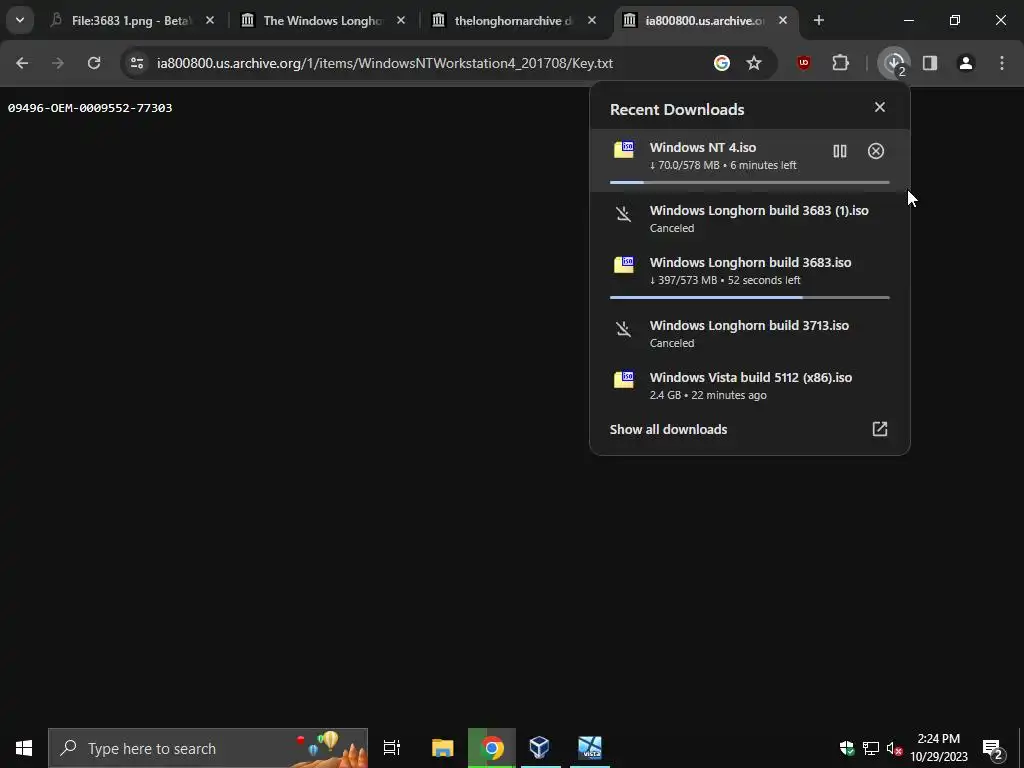
Task: Click the muted volume tray icon
Action: (895, 748)
